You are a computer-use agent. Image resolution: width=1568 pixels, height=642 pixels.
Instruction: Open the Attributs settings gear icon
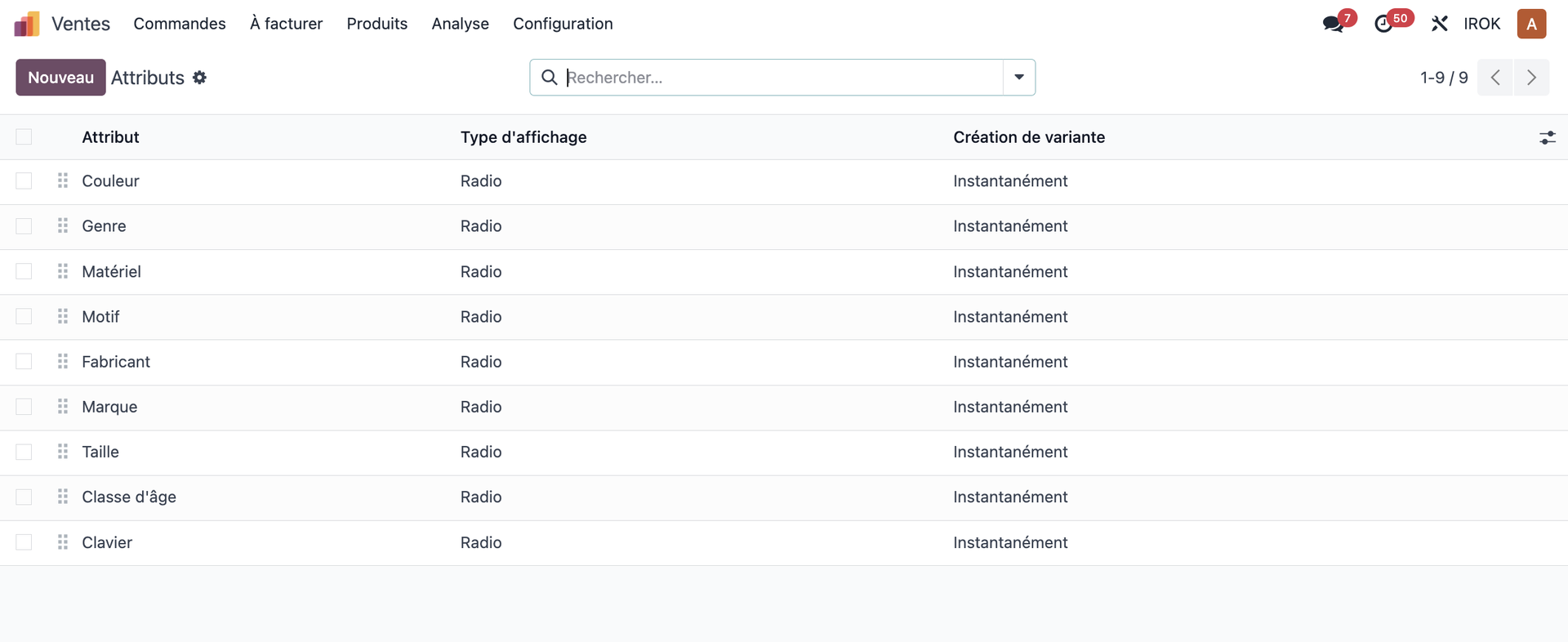click(199, 78)
